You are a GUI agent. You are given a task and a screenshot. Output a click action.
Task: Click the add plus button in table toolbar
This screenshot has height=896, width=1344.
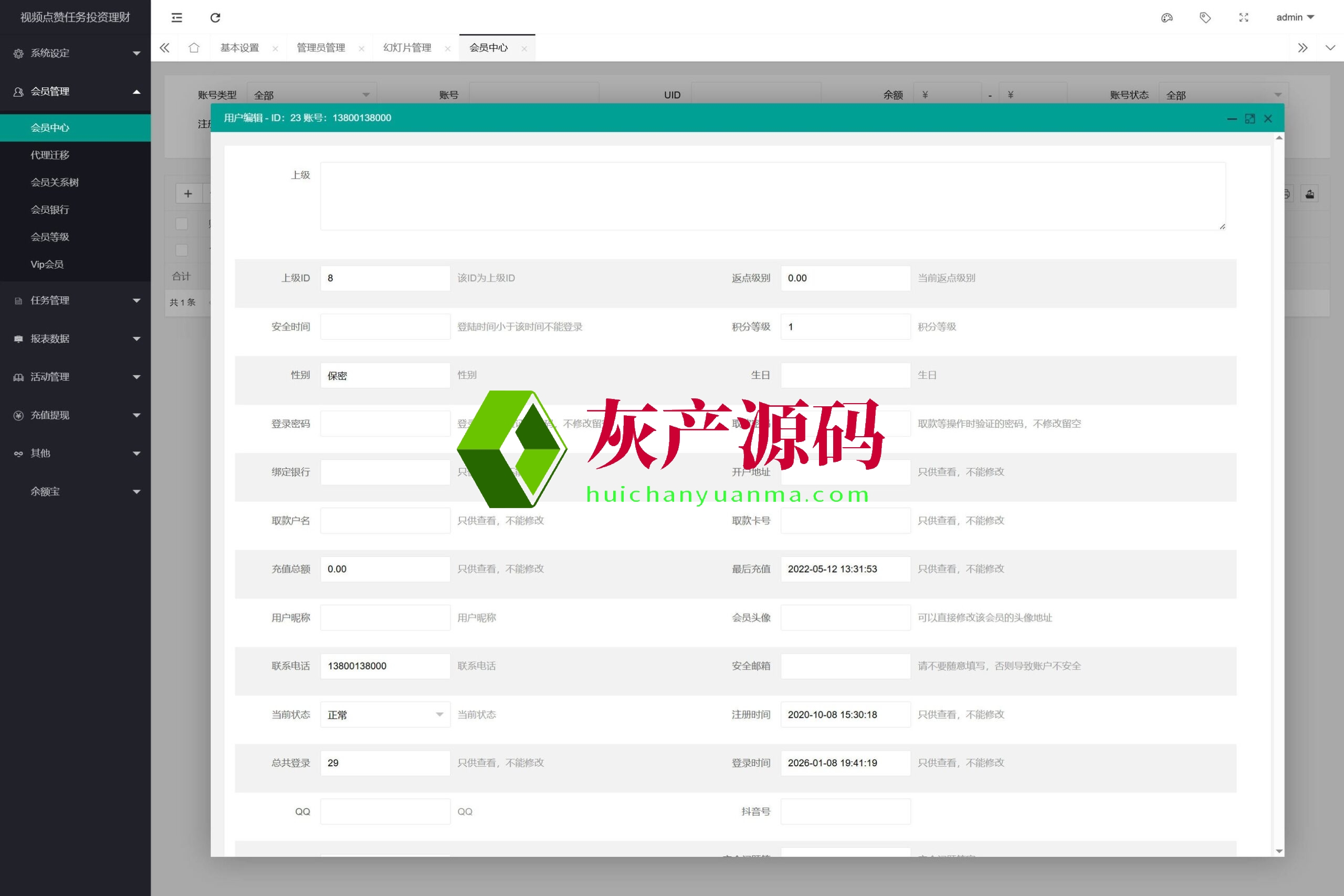(x=188, y=194)
